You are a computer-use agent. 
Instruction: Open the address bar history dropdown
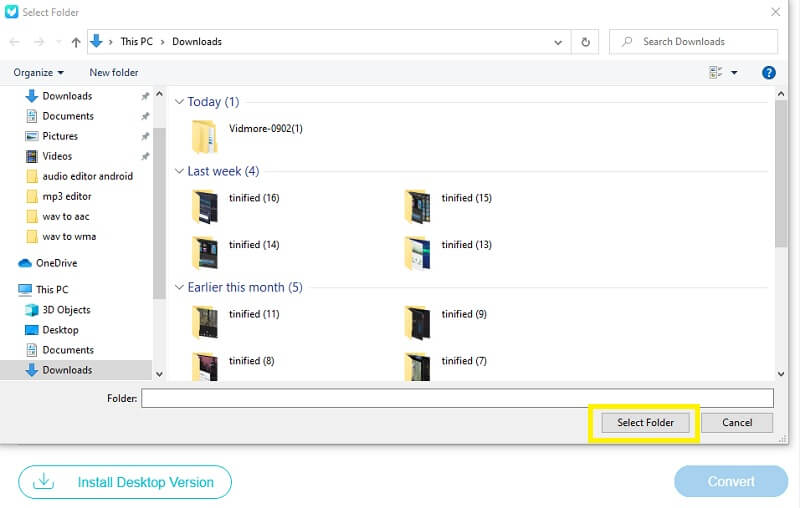coord(559,42)
